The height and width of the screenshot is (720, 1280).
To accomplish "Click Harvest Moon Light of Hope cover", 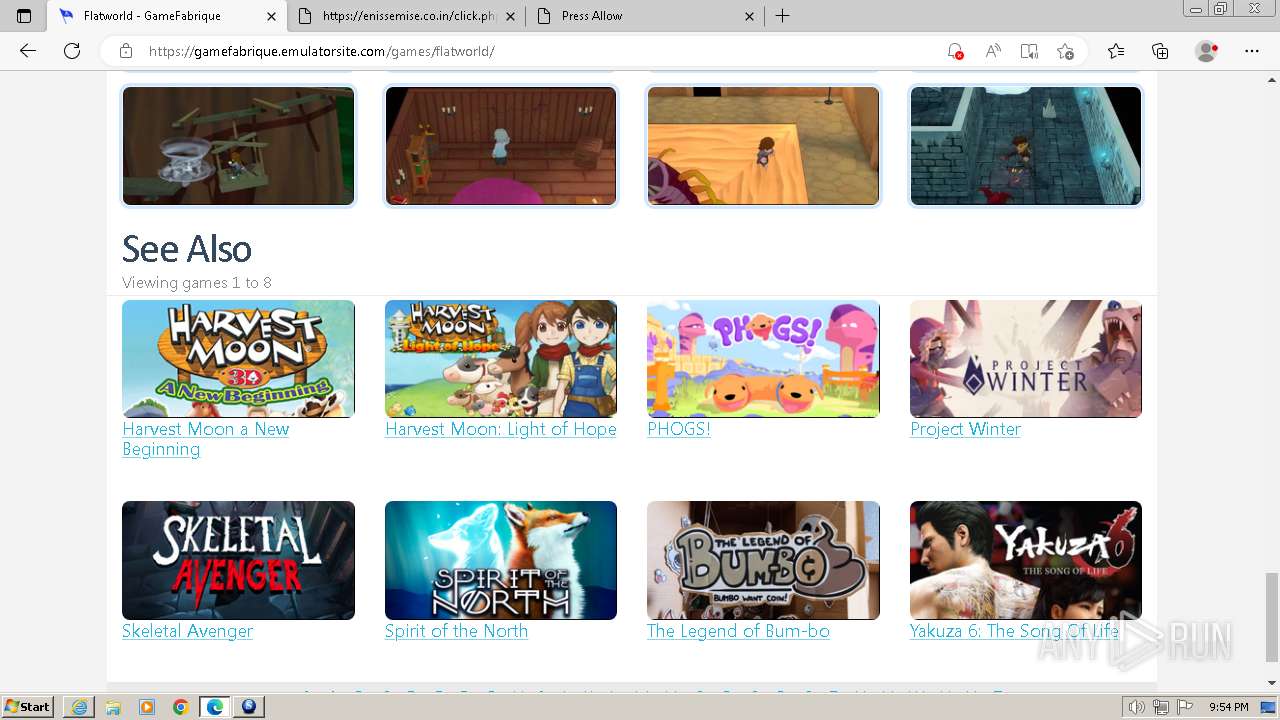I will tap(501, 359).
